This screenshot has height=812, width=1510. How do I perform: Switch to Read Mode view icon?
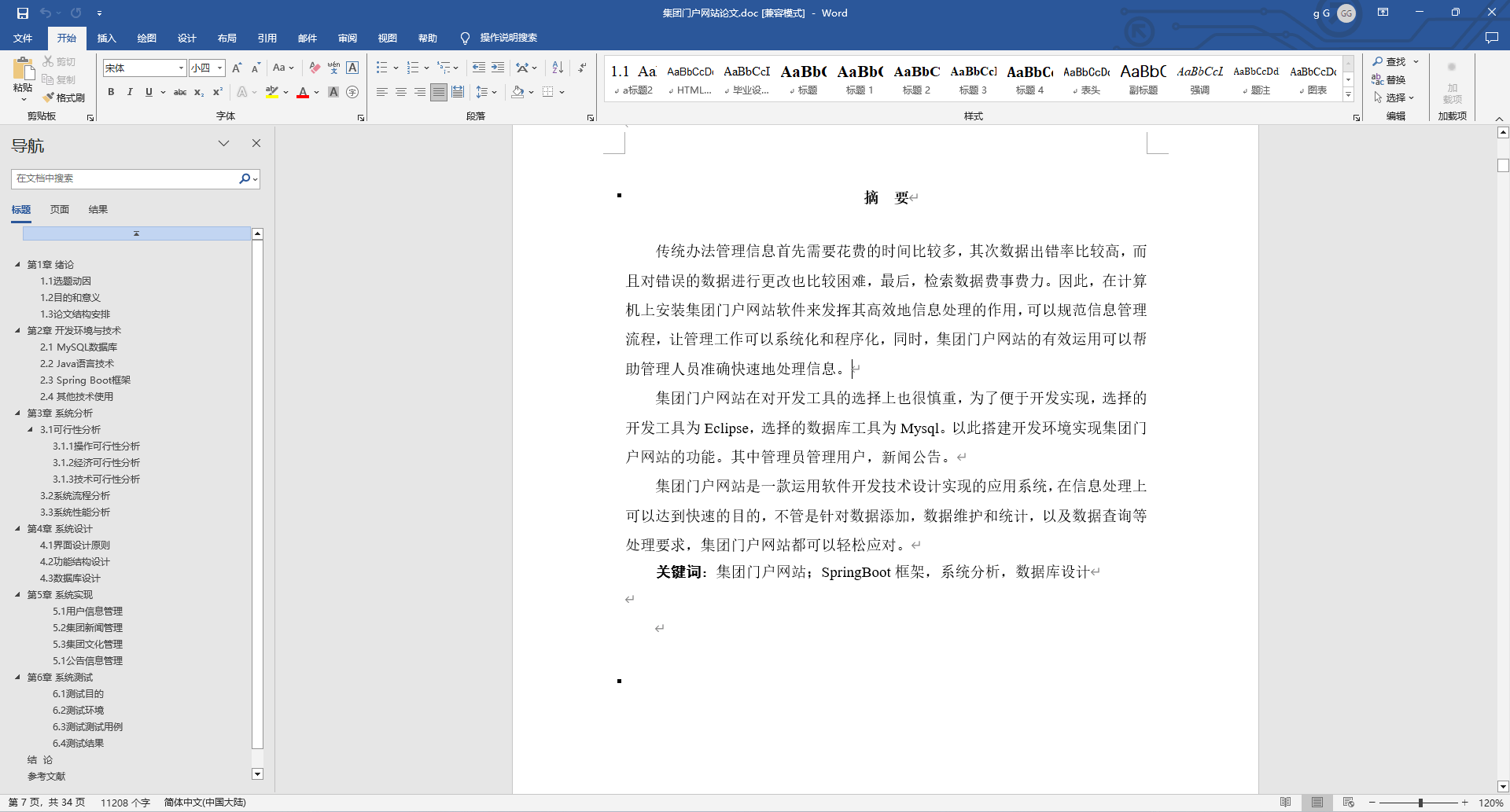(x=1285, y=803)
